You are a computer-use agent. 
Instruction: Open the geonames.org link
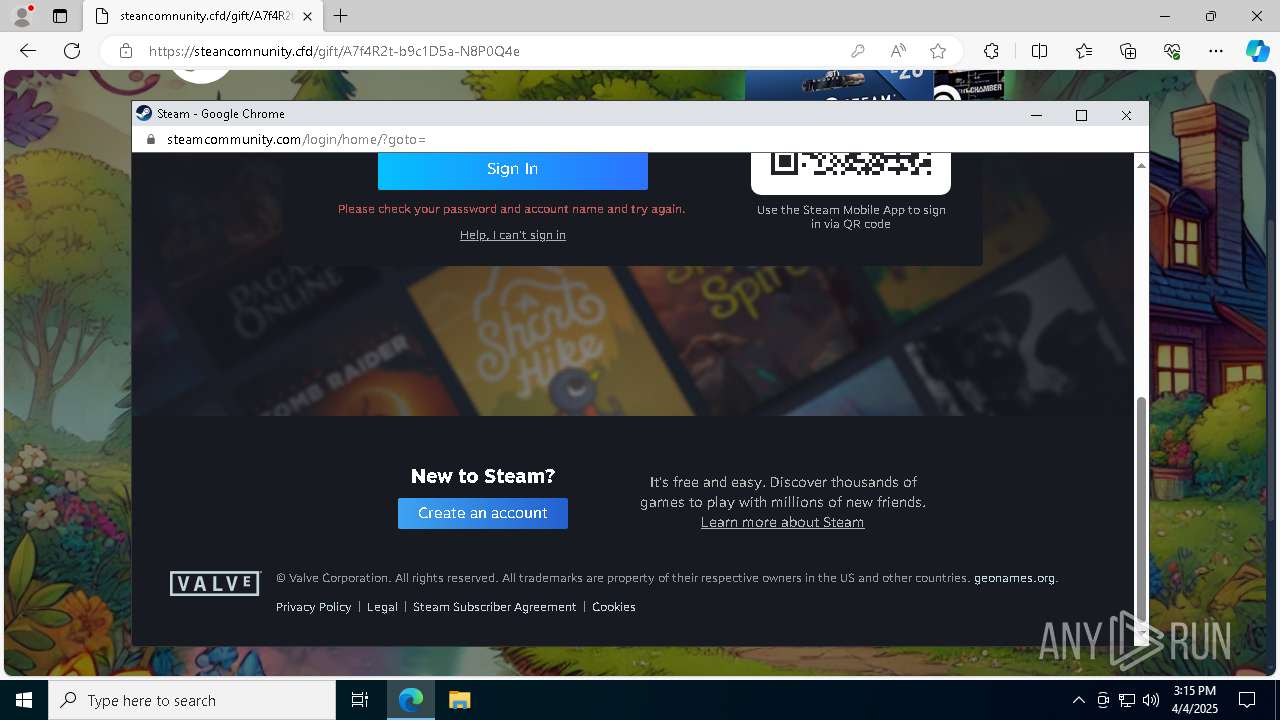pos(1014,578)
